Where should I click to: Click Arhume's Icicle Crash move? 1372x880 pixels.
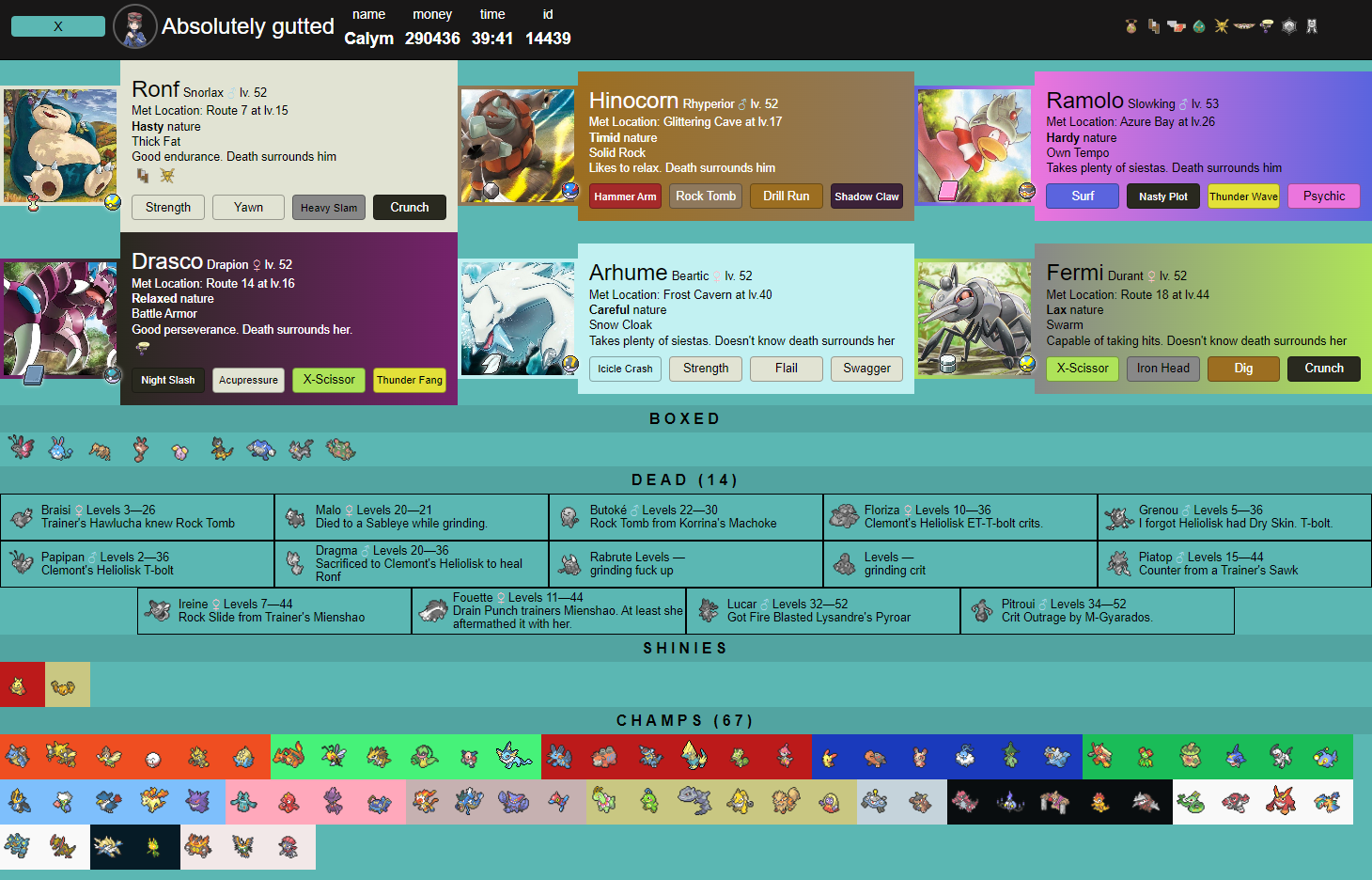[625, 369]
